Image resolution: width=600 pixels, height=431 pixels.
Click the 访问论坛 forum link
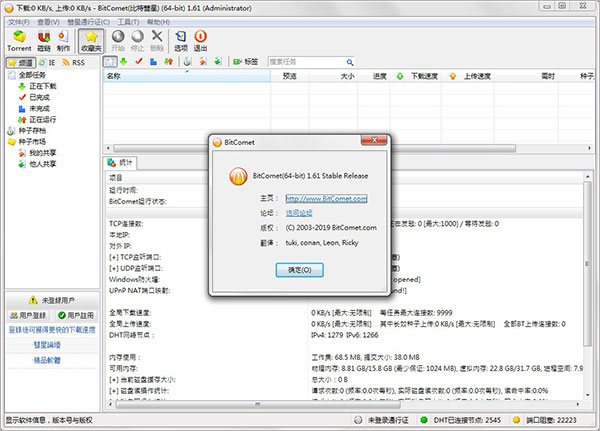(299, 213)
